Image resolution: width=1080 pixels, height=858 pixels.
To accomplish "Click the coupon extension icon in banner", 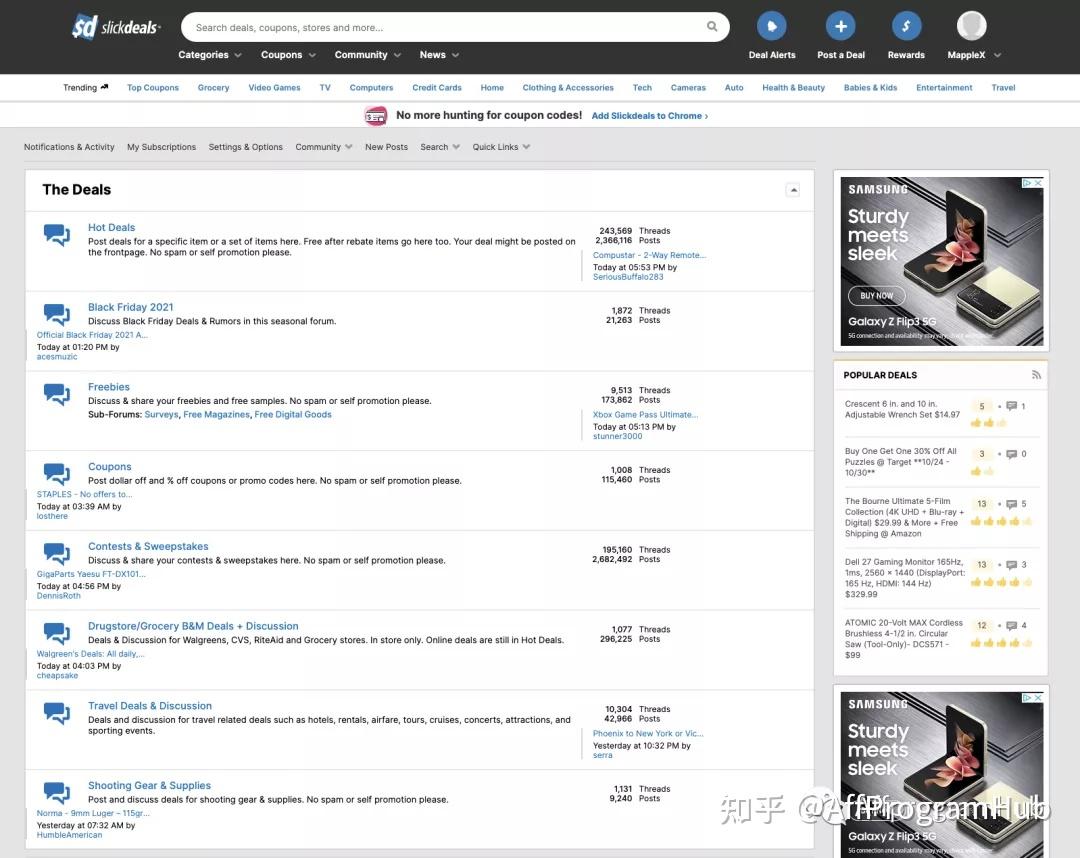I will tap(375, 116).
